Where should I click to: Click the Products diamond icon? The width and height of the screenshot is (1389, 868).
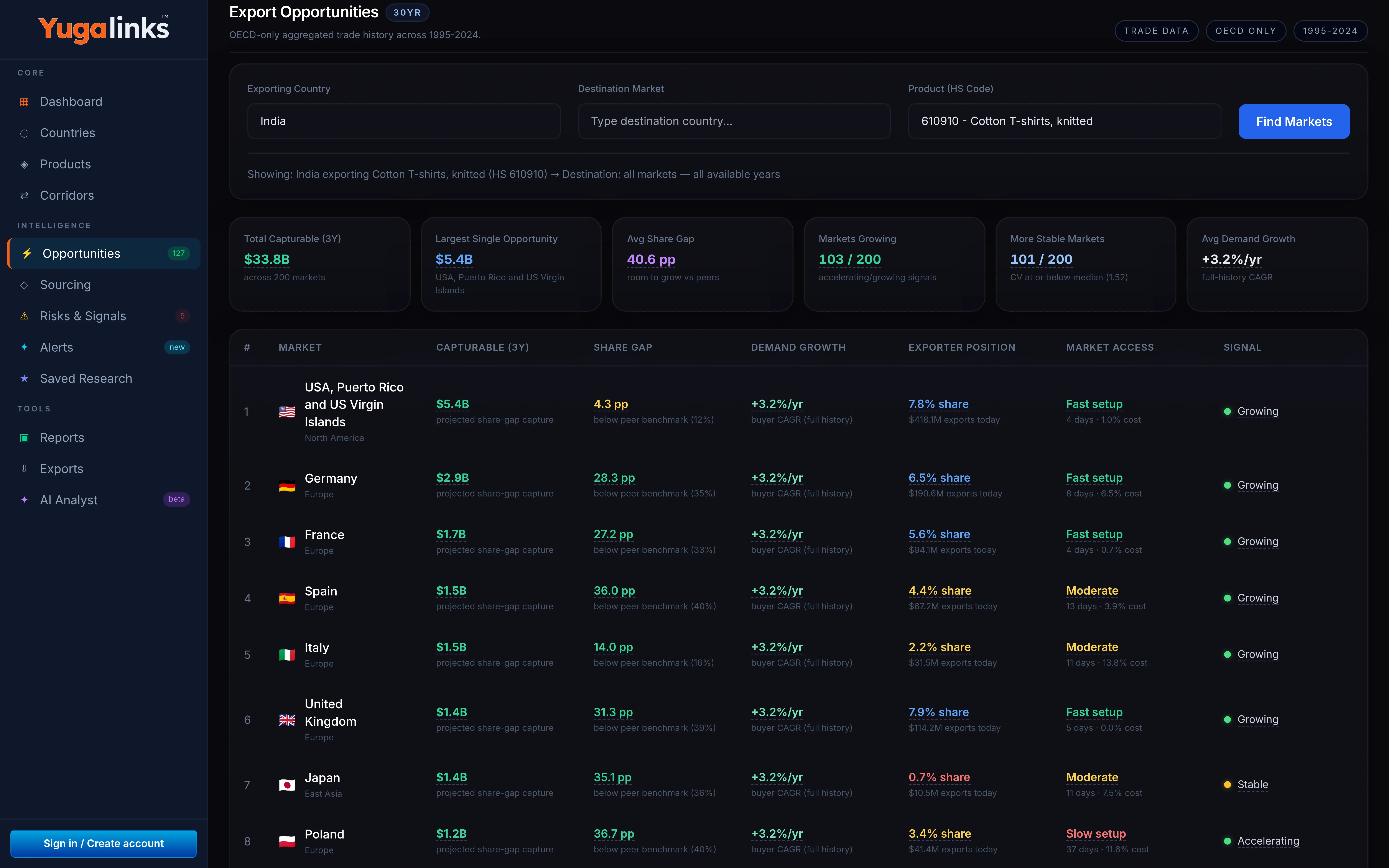pos(24,165)
